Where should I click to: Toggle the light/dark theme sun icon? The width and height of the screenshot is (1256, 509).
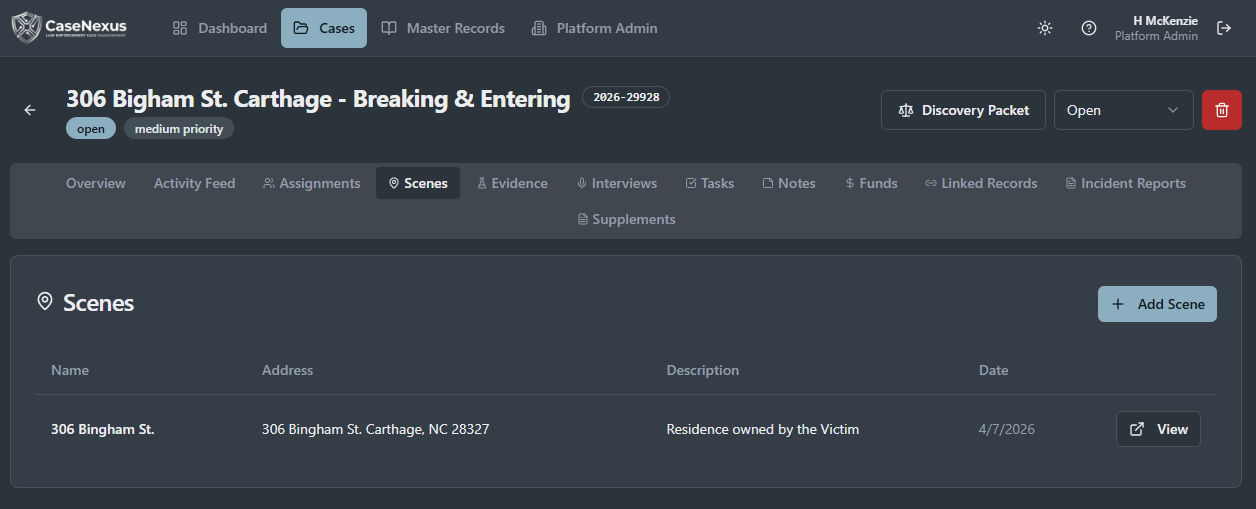point(1045,28)
